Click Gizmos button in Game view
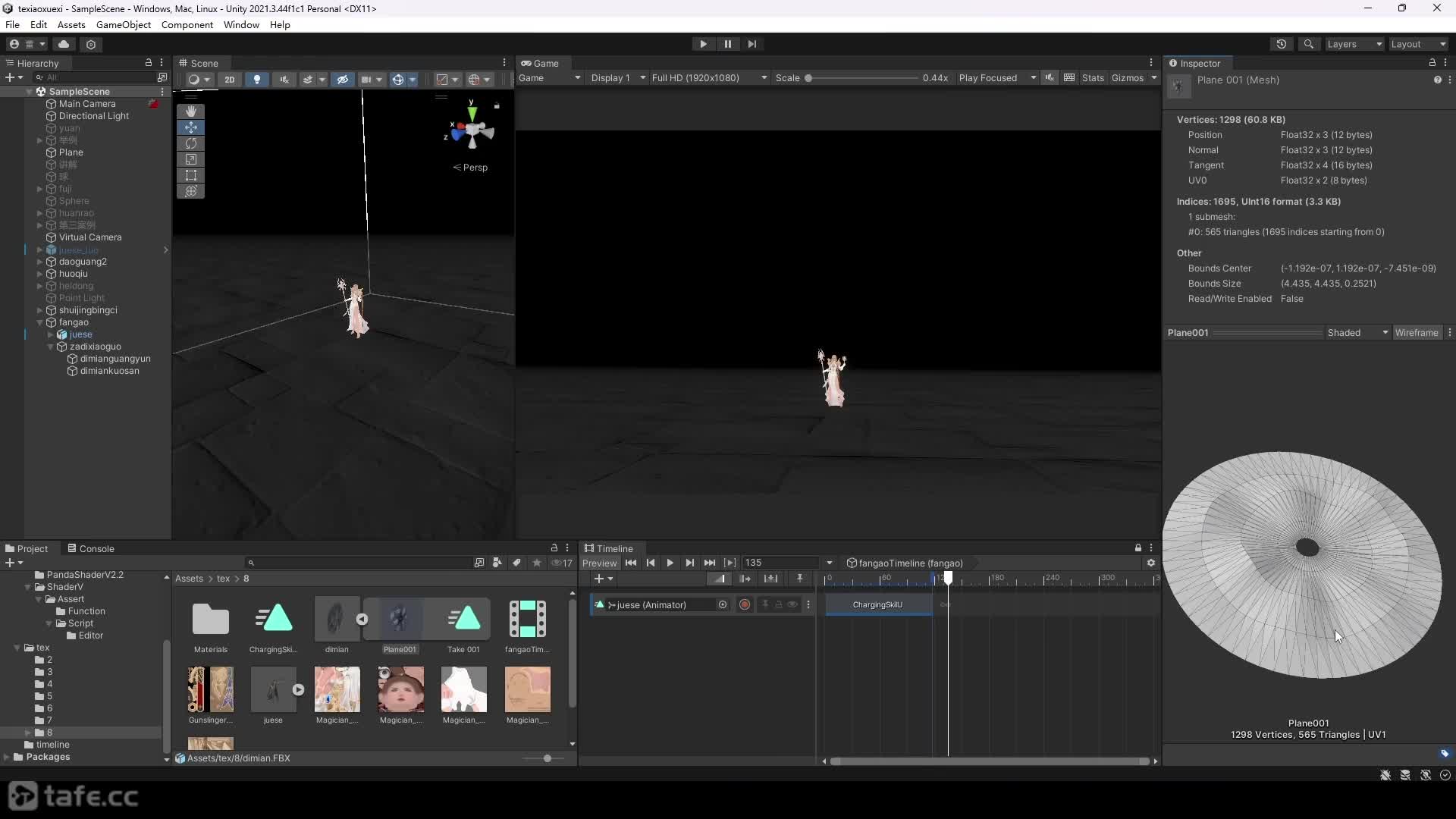This screenshot has height=819, width=1456. click(x=1128, y=77)
